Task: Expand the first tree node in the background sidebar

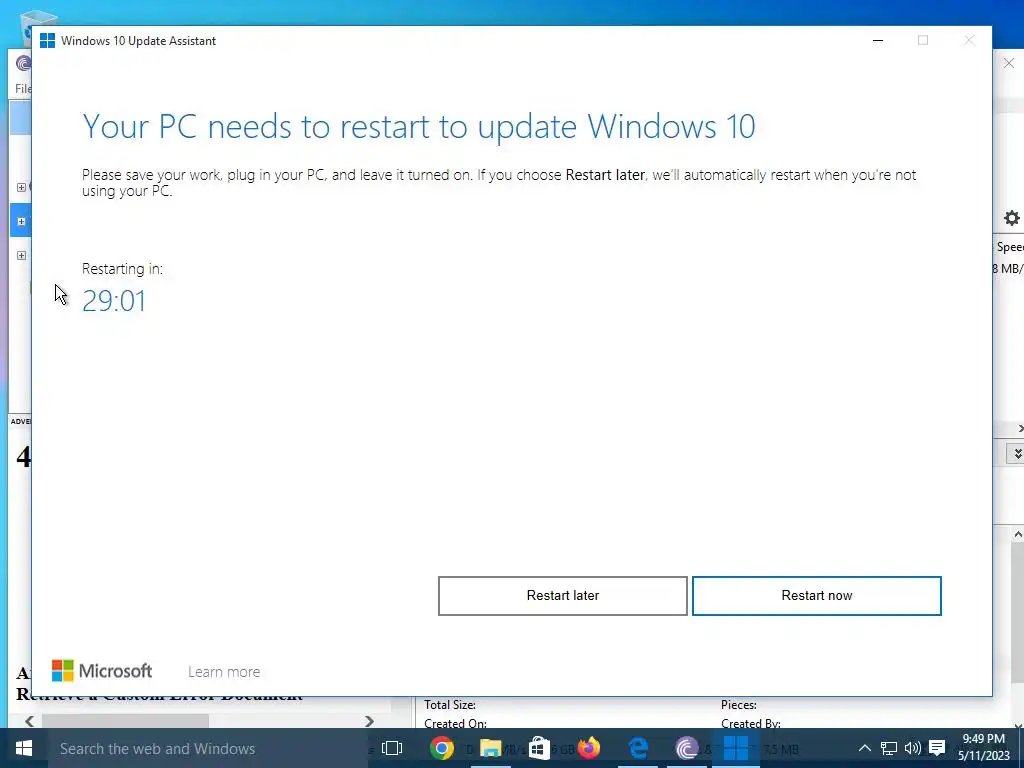Action: [22, 187]
